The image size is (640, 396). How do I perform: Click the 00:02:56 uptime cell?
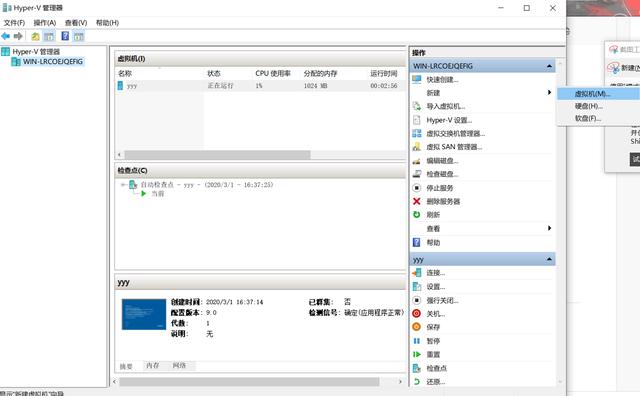click(384, 86)
